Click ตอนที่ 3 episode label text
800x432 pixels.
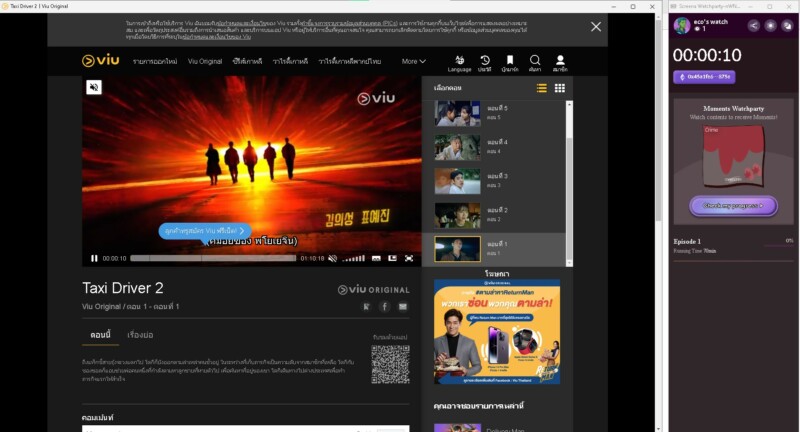[x=497, y=176]
